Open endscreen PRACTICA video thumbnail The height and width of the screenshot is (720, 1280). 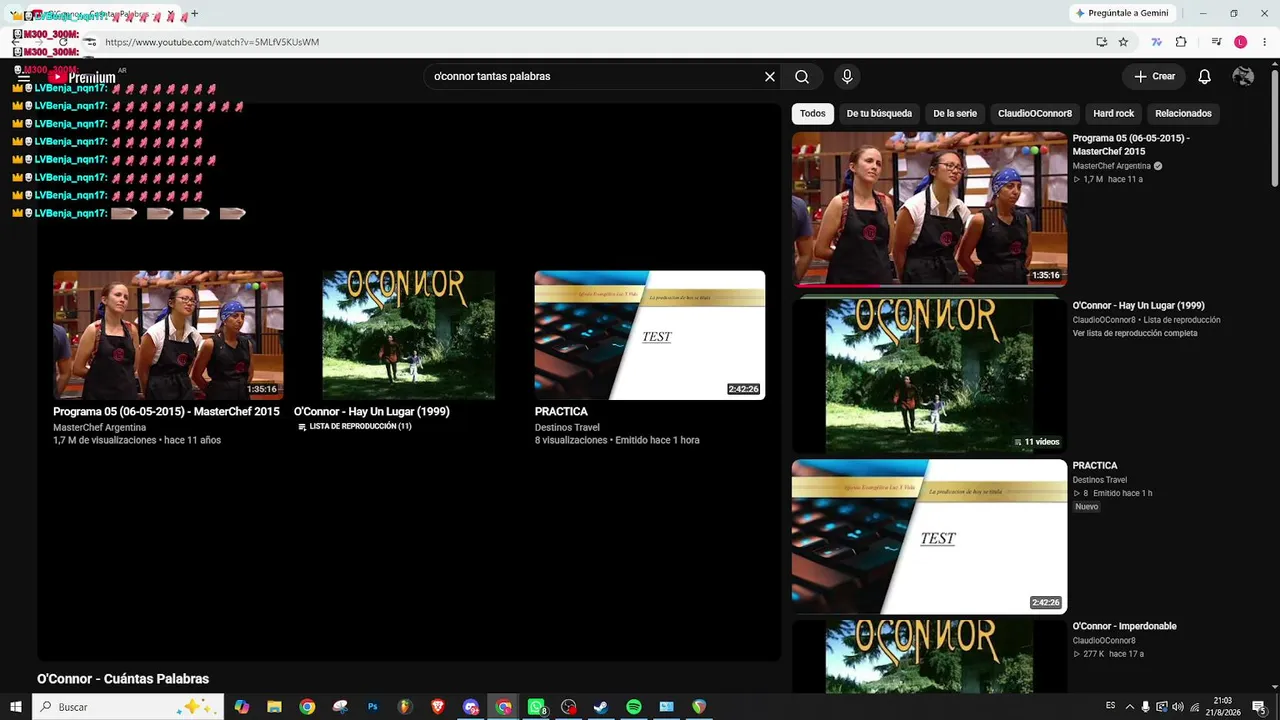(650, 335)
